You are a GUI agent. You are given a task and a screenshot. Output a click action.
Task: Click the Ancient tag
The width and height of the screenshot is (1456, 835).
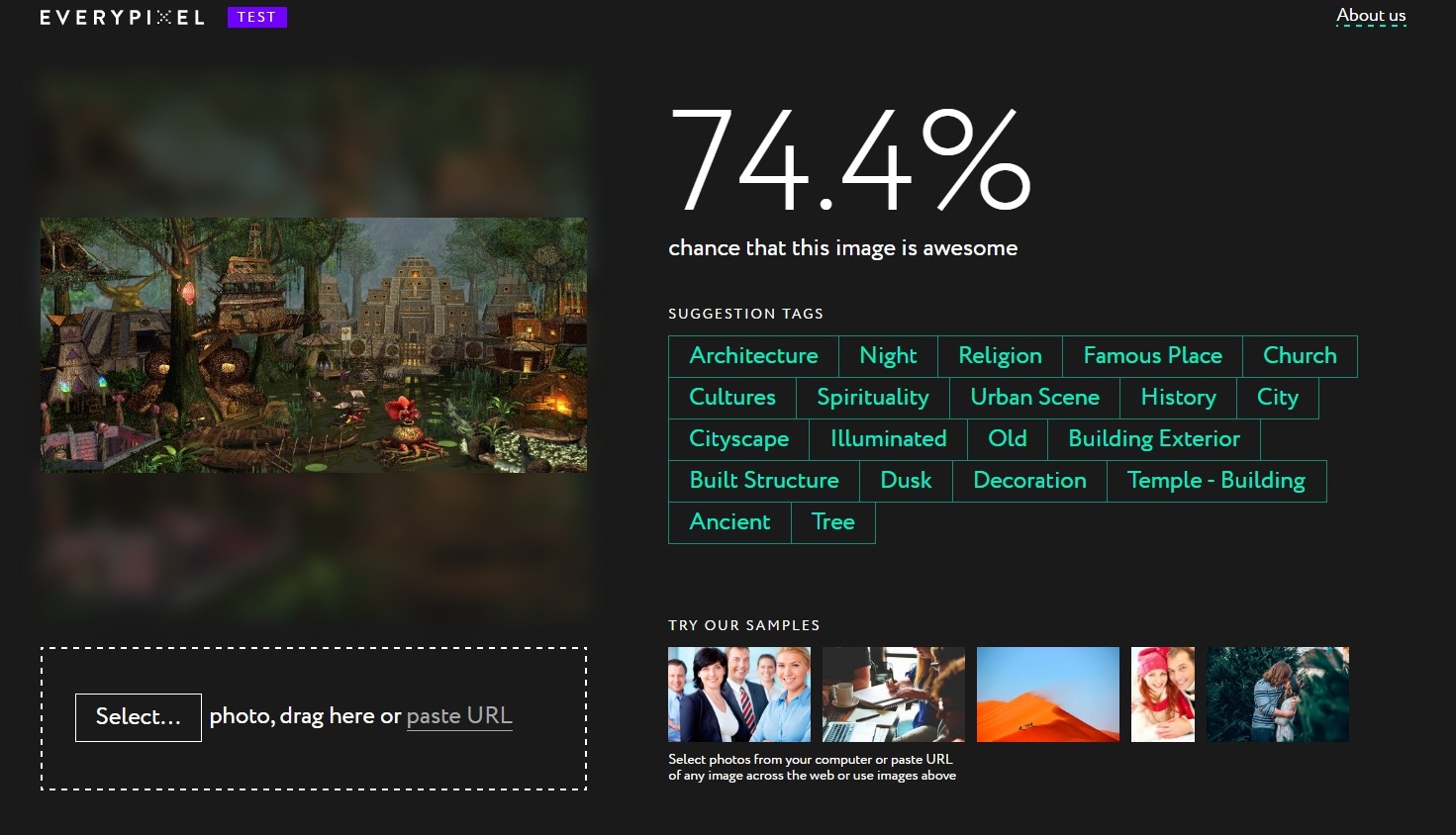[729, 522]
